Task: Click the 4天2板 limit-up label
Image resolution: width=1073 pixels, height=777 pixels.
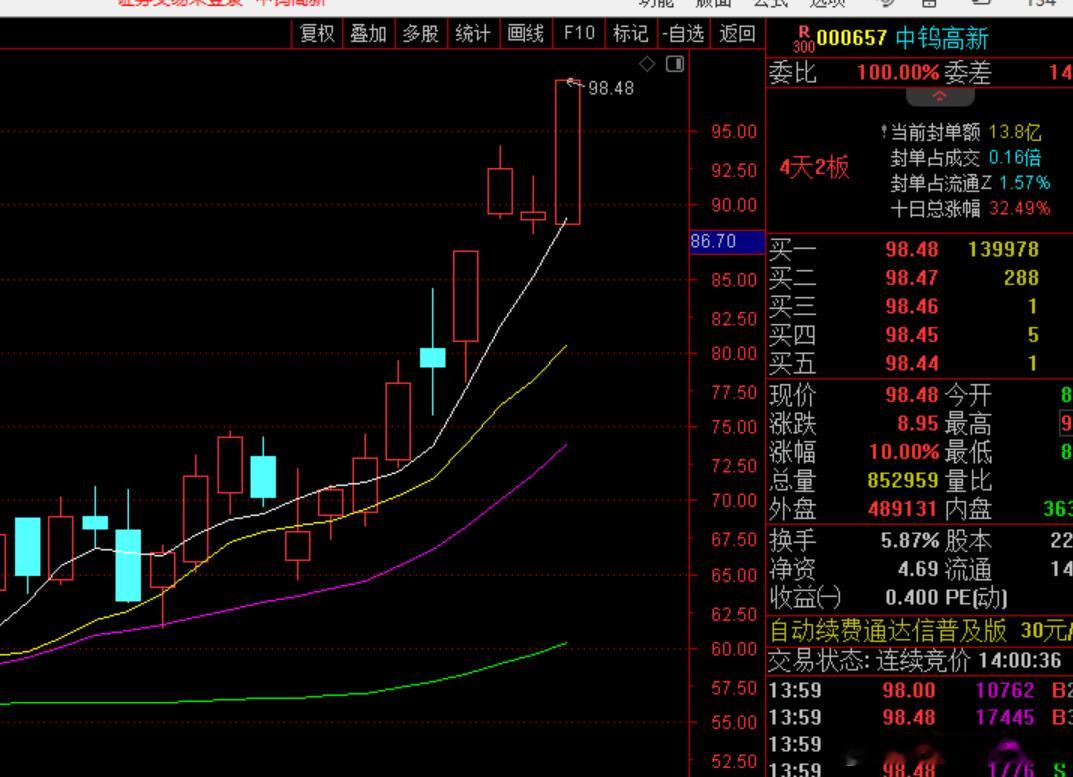Action: (814, 167)
